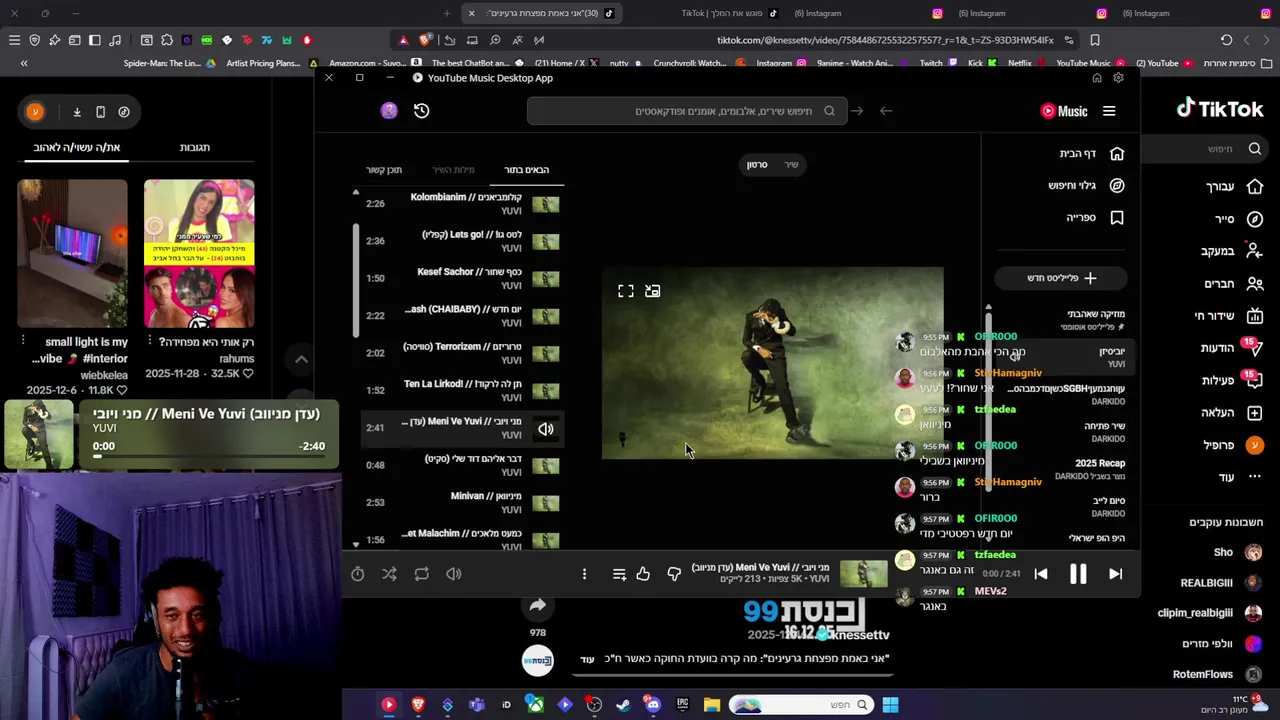
Task: Skip to next track in YouTube Music
Action: [x=1115, y=574]
